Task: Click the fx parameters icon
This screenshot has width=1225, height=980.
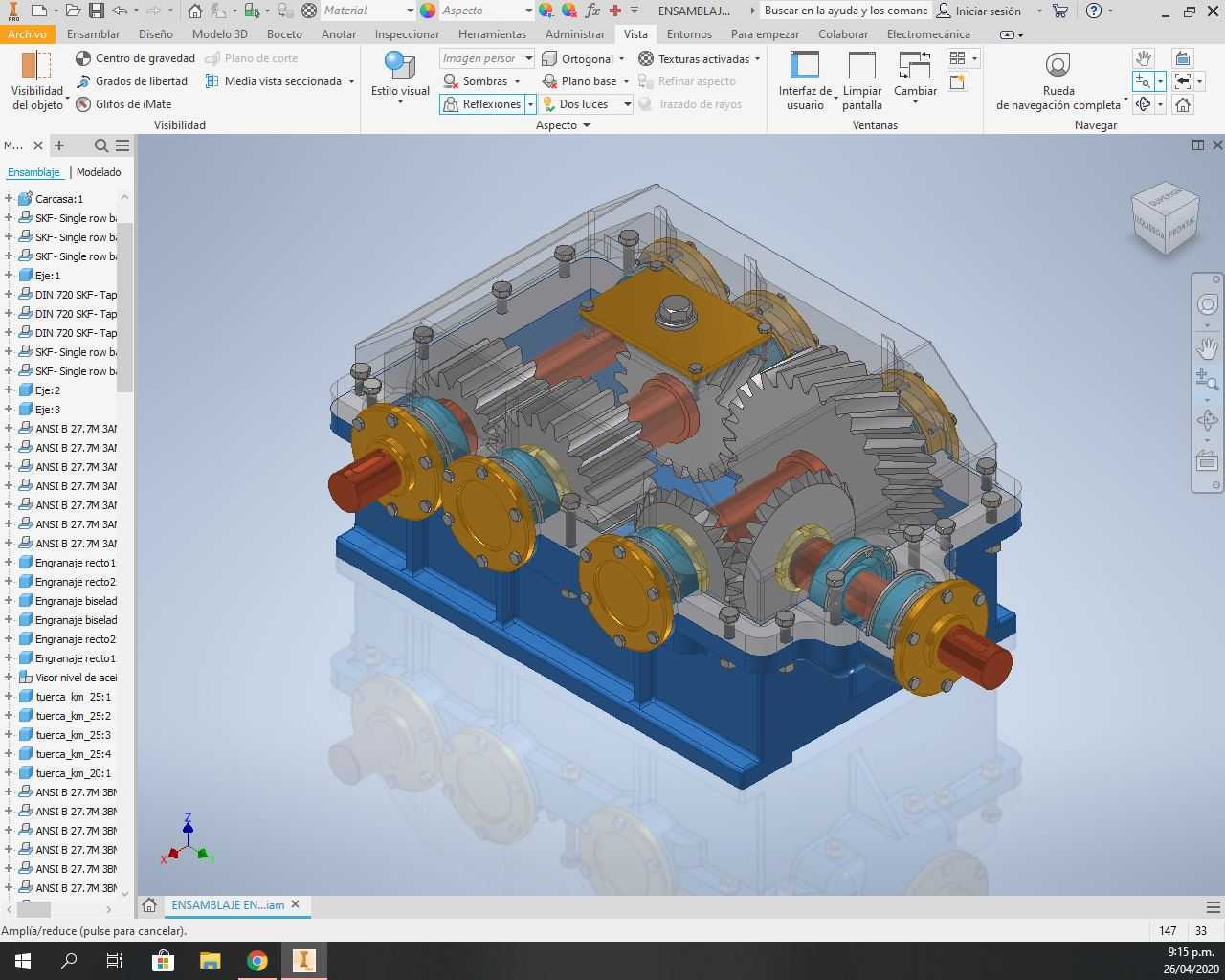Action: 592,11
